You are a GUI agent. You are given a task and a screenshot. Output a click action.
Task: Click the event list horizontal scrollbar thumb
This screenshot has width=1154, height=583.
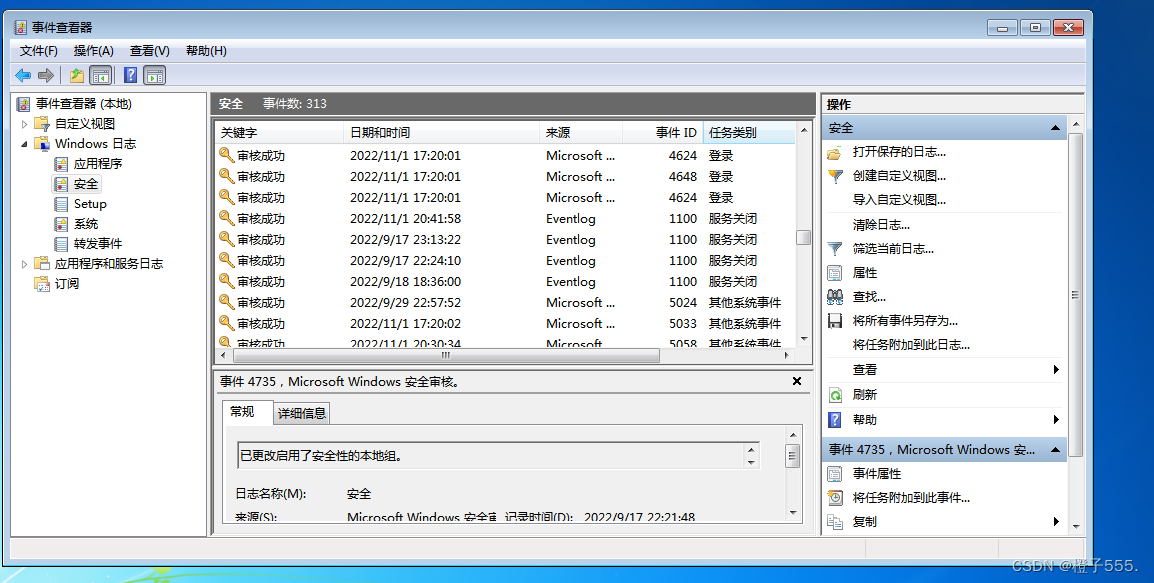pyautogui.click(x=445, y=356)
